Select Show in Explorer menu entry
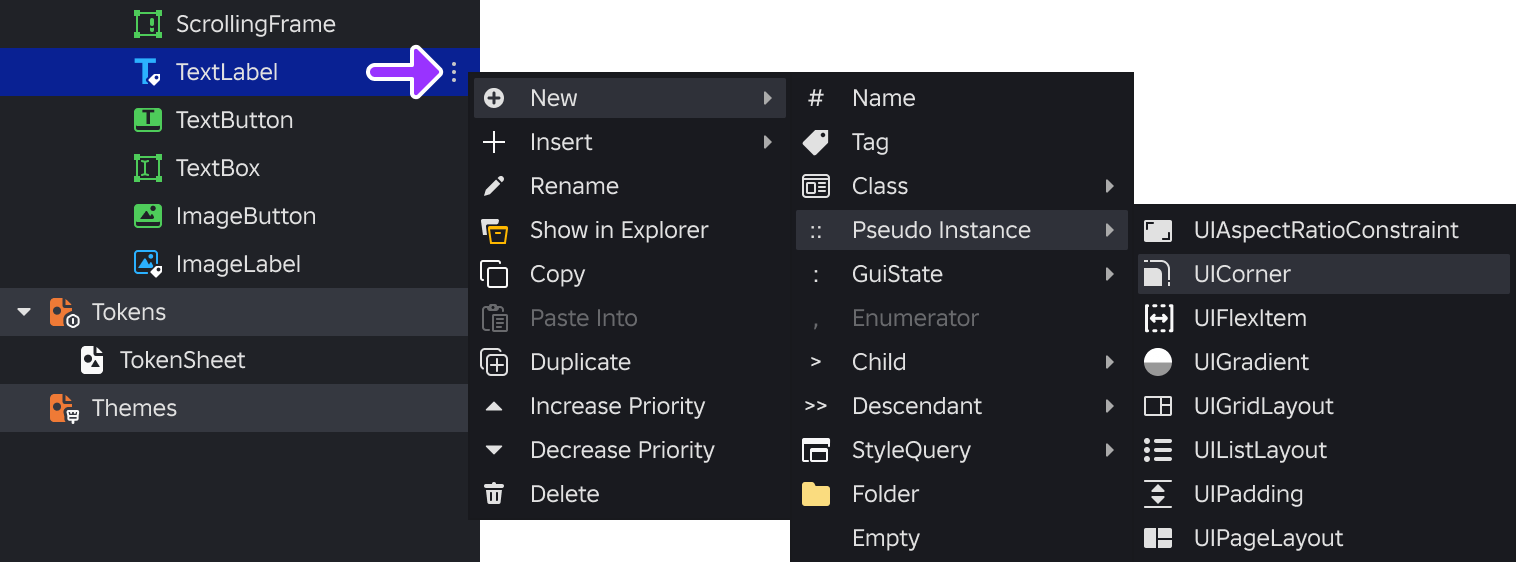The width and height of the screenshot is (1520, 562). 630,230
